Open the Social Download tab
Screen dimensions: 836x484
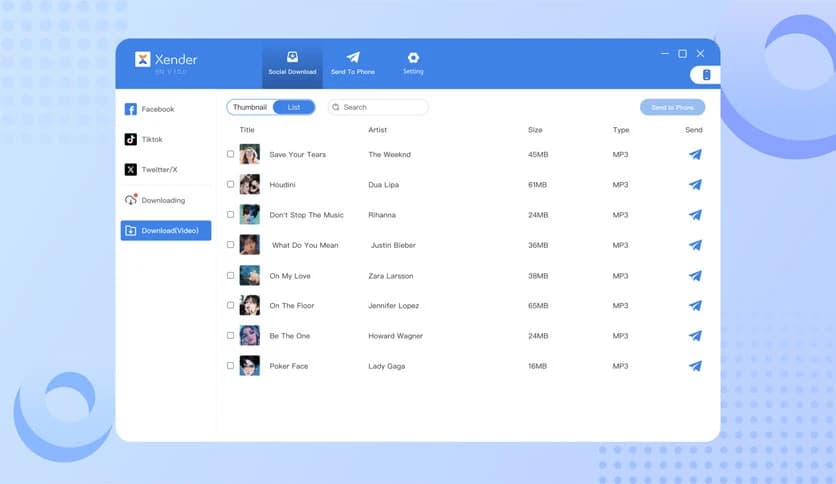pyautogui.click(x=292, y=64)
